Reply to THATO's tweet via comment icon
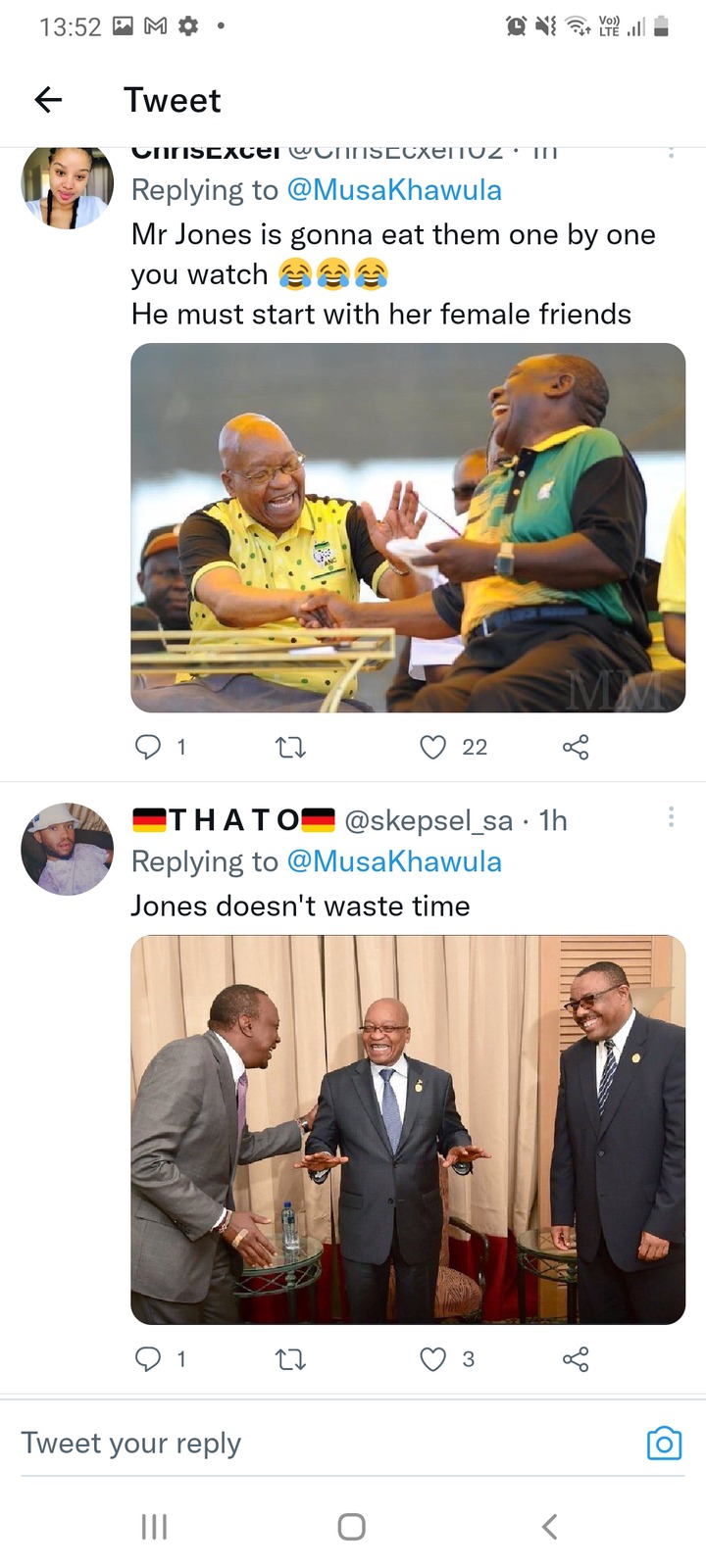 (147, 1359)
